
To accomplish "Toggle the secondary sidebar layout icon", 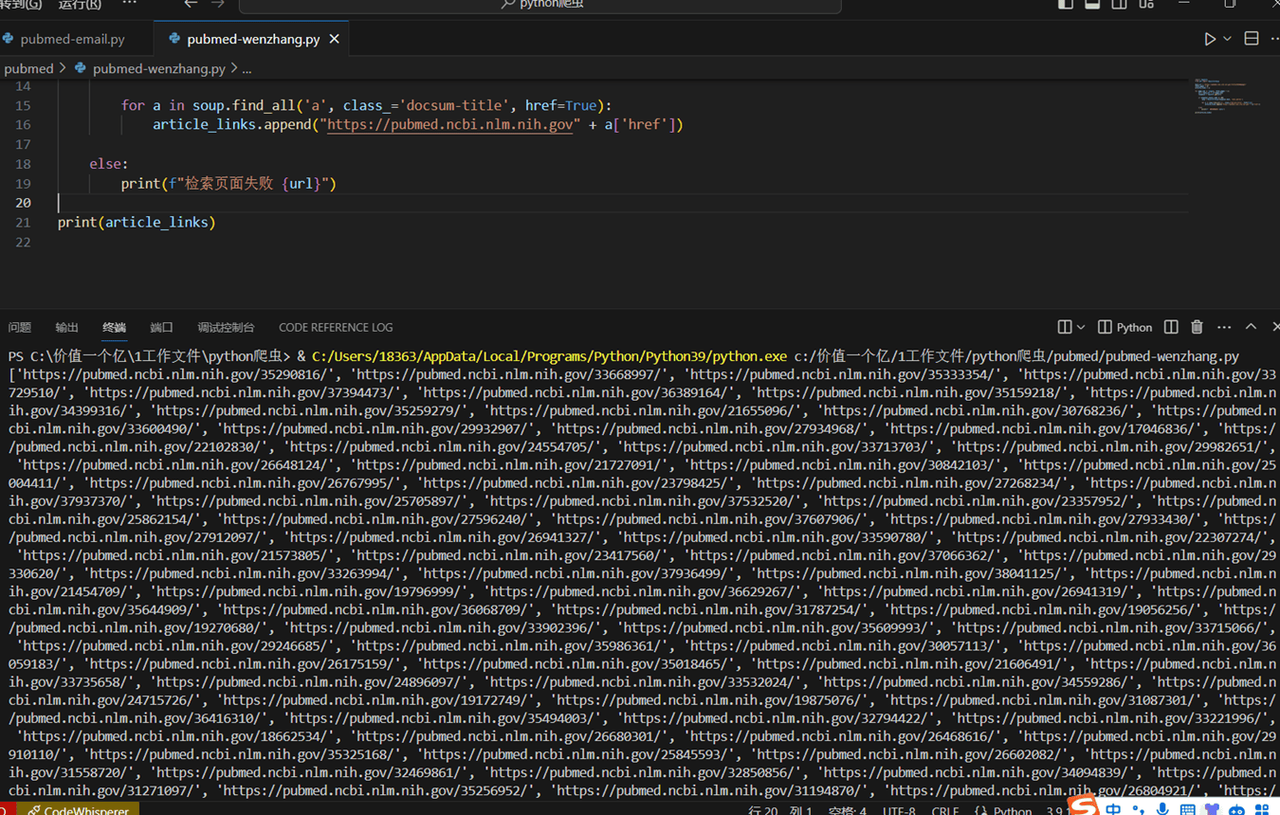I will [1119, 4].
